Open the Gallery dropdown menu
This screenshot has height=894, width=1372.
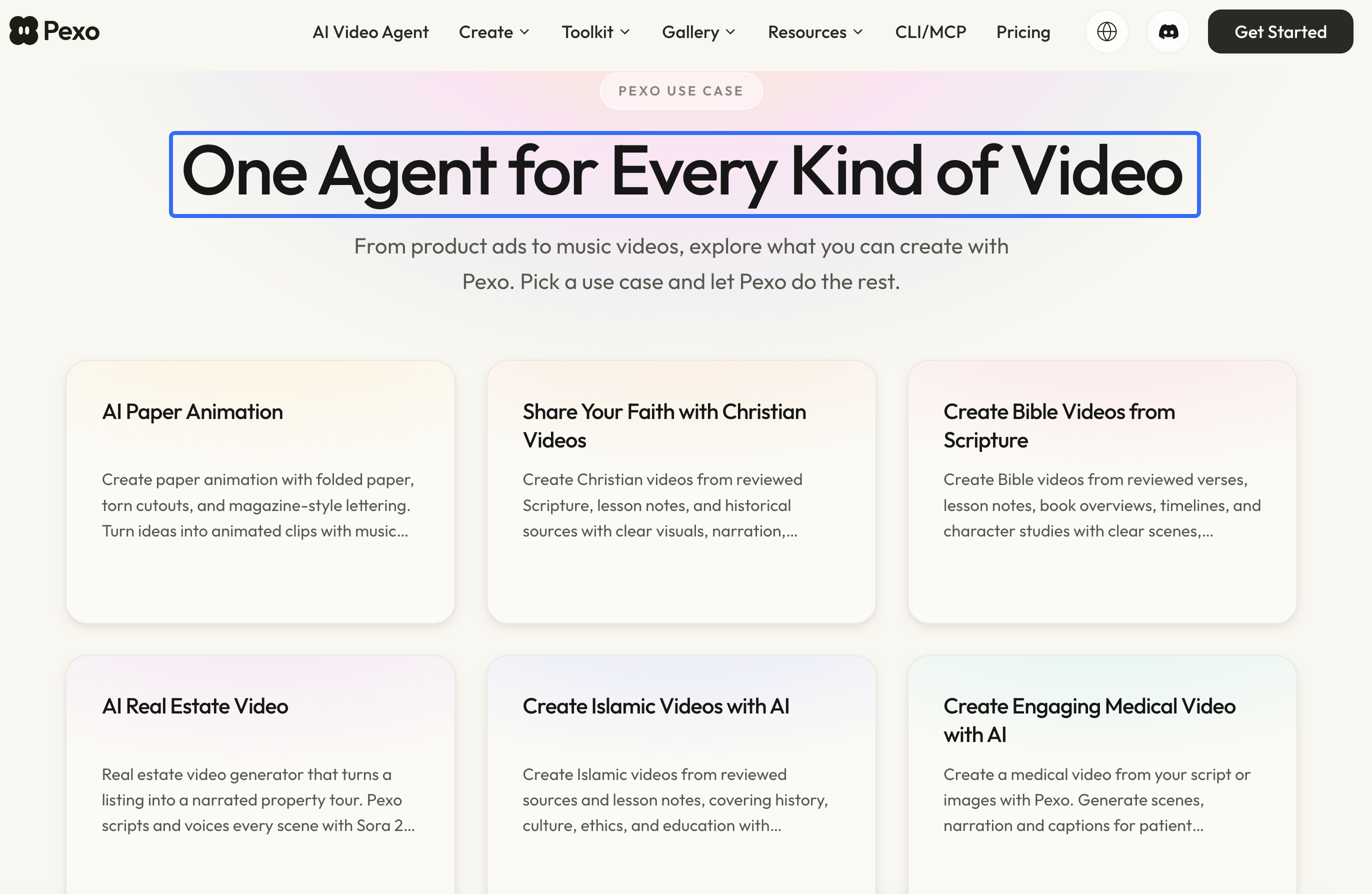pyautogui.click(x=698, y=31)
